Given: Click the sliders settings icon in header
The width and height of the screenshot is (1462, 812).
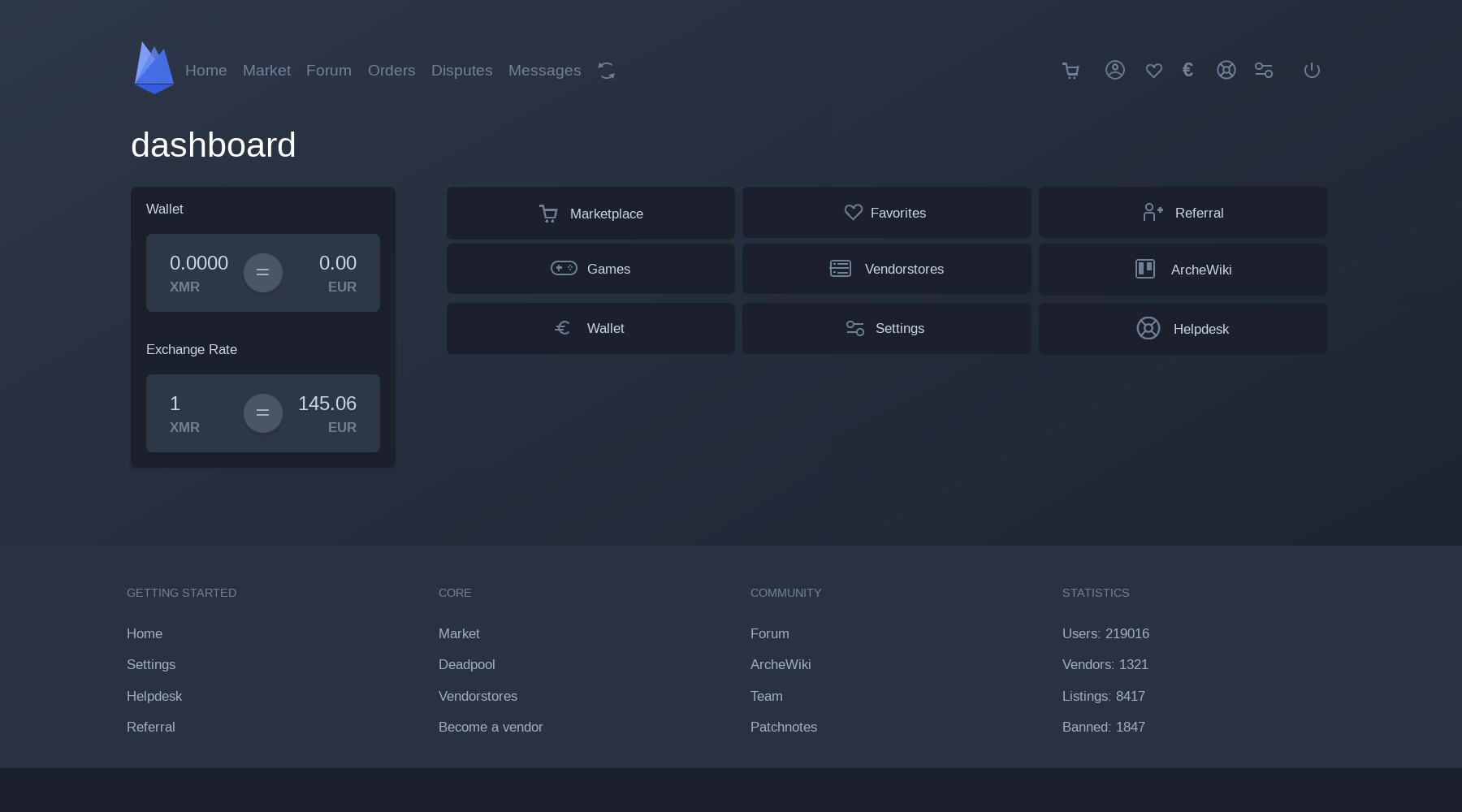Looking at the screenshot, I should (1264, 71).
